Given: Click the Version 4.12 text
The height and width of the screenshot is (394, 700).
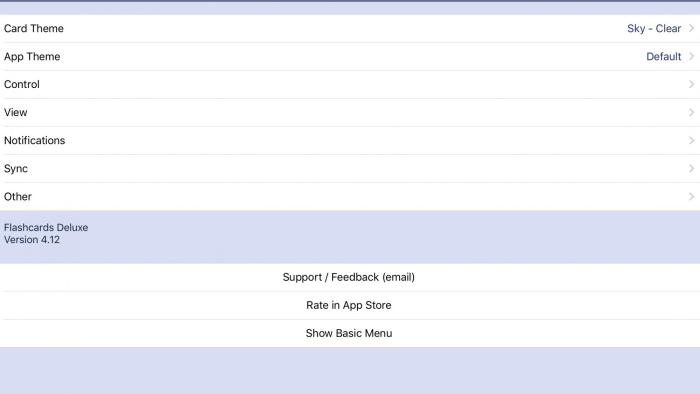Looking at the screenshot, I should [x=32, y=240].
